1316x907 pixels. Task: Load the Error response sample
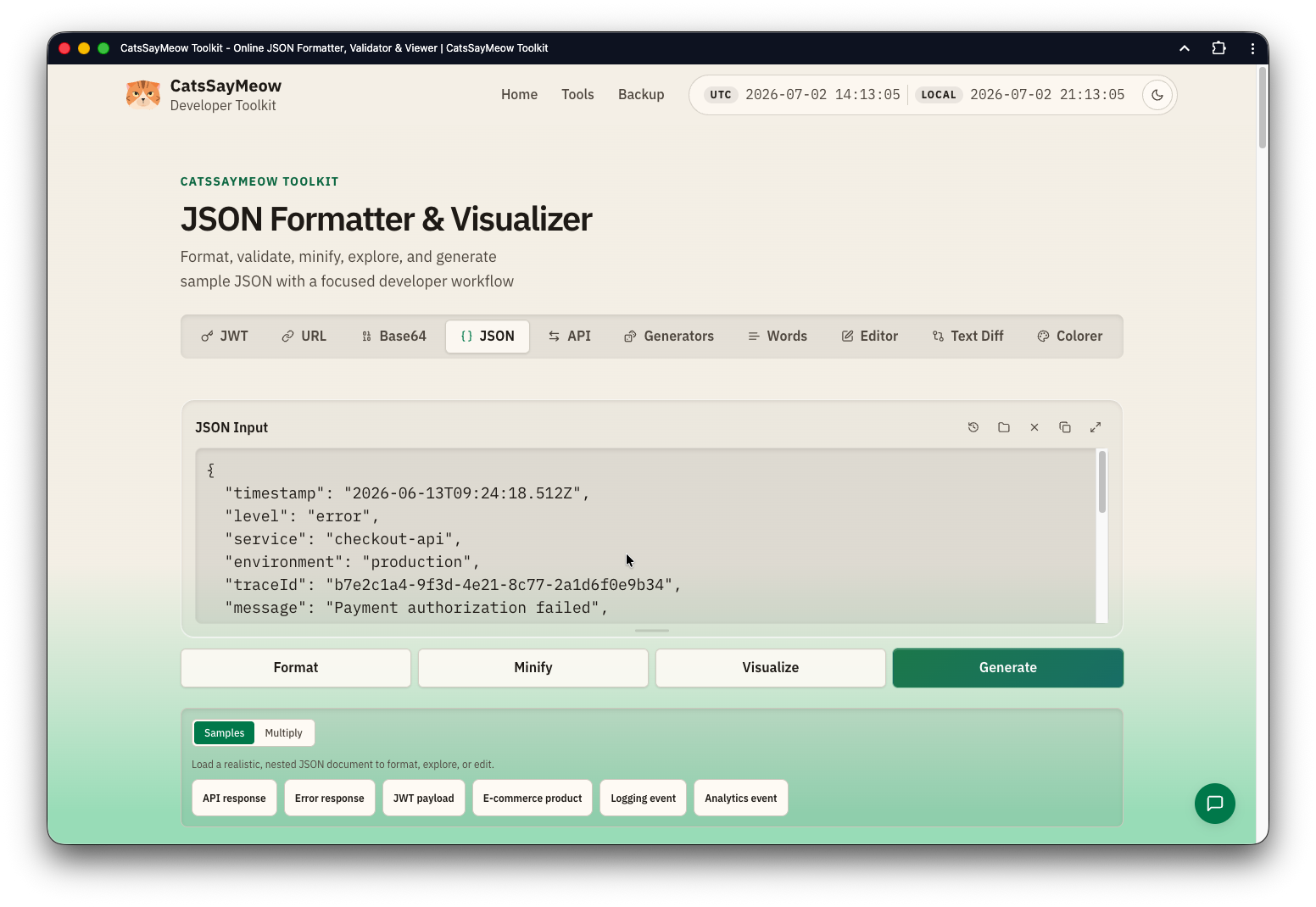click(330, 798)
